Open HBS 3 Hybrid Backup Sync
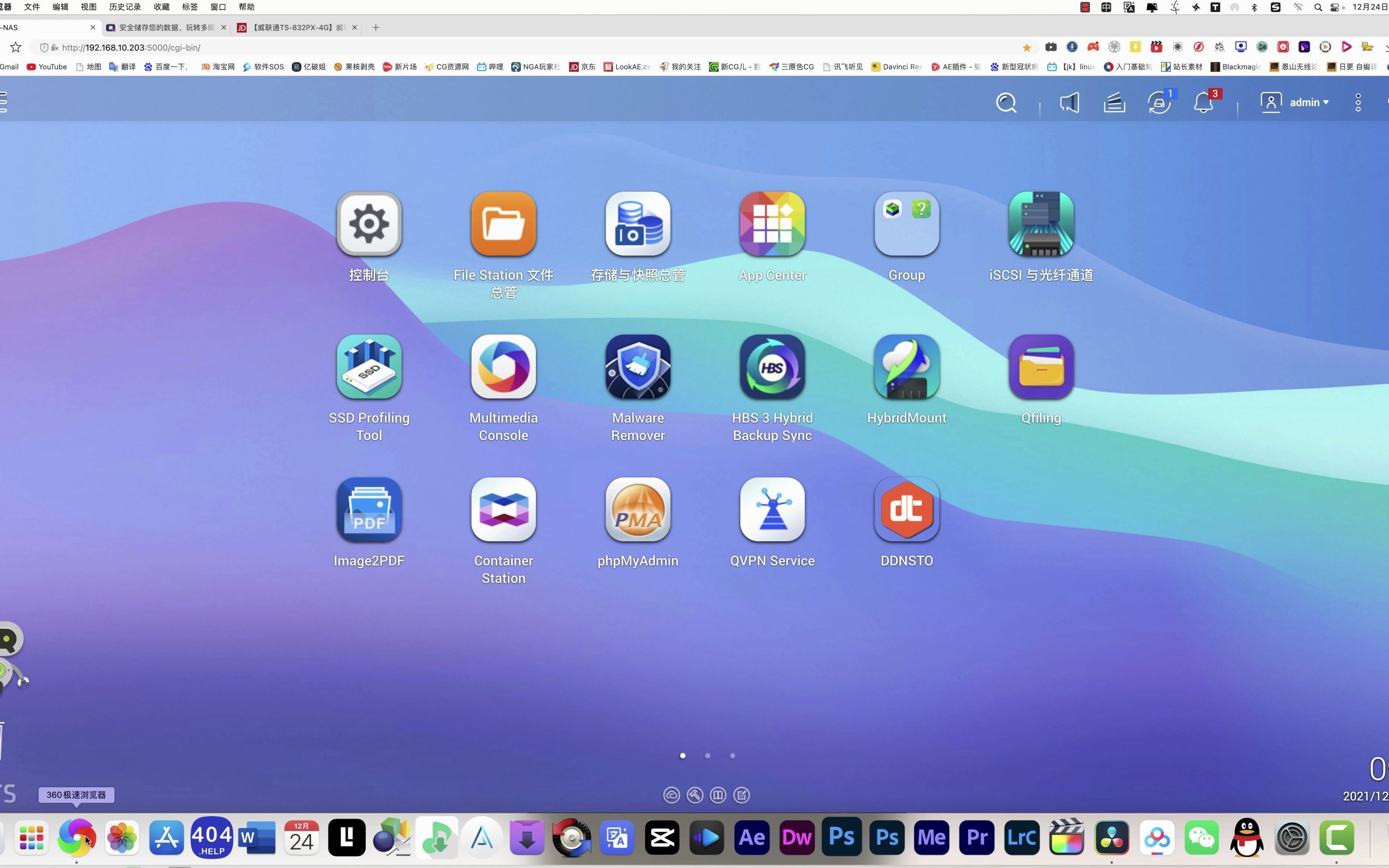 coord(772,367)
